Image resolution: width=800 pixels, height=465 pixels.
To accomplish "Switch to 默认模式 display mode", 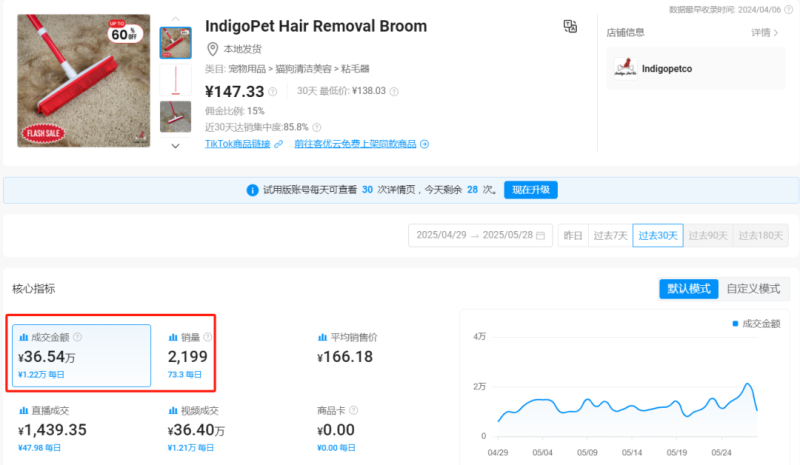I will pyautogui.click(x=687, y=288).
